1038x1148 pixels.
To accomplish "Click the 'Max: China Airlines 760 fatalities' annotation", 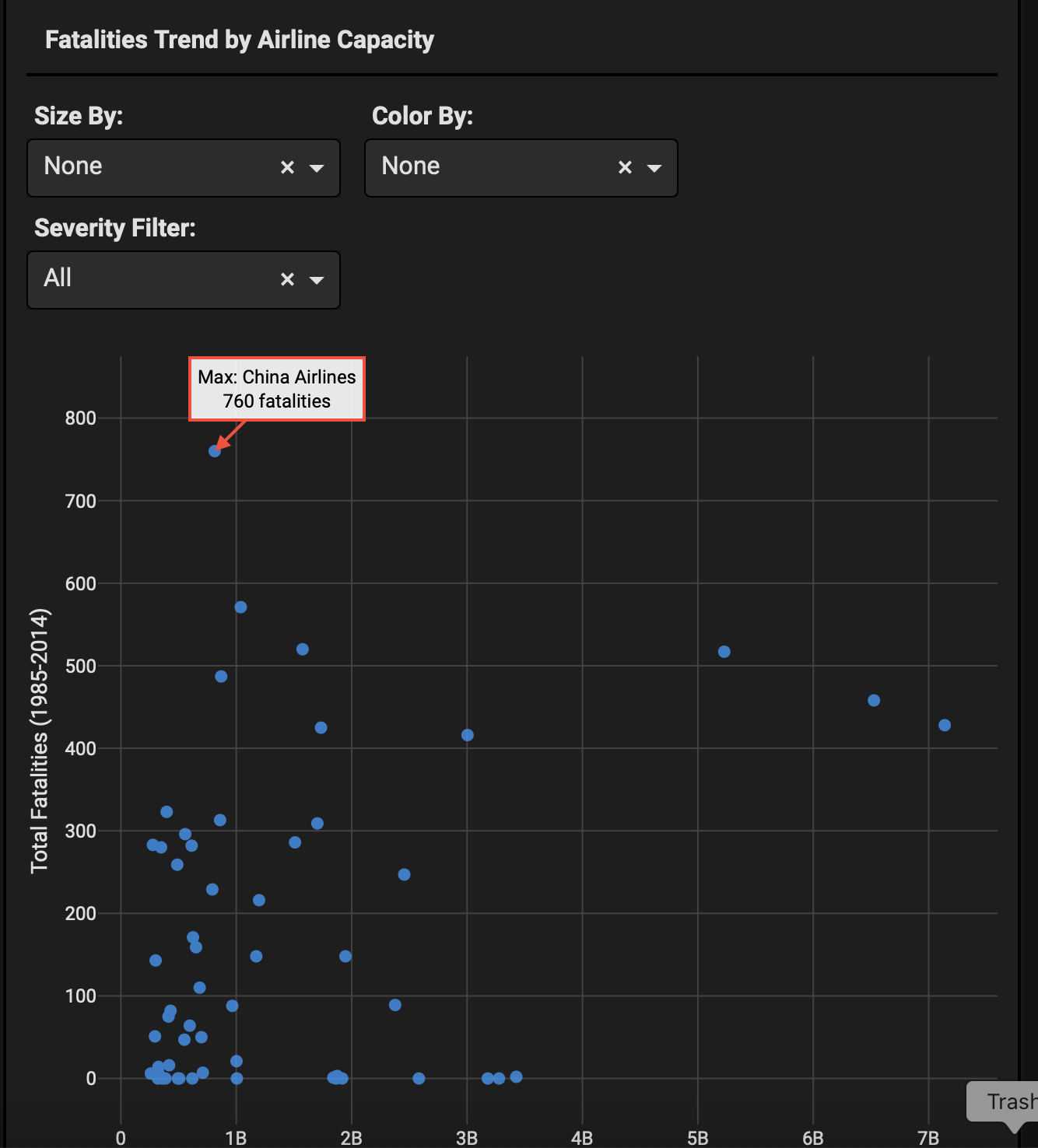I will coord(277,389).
